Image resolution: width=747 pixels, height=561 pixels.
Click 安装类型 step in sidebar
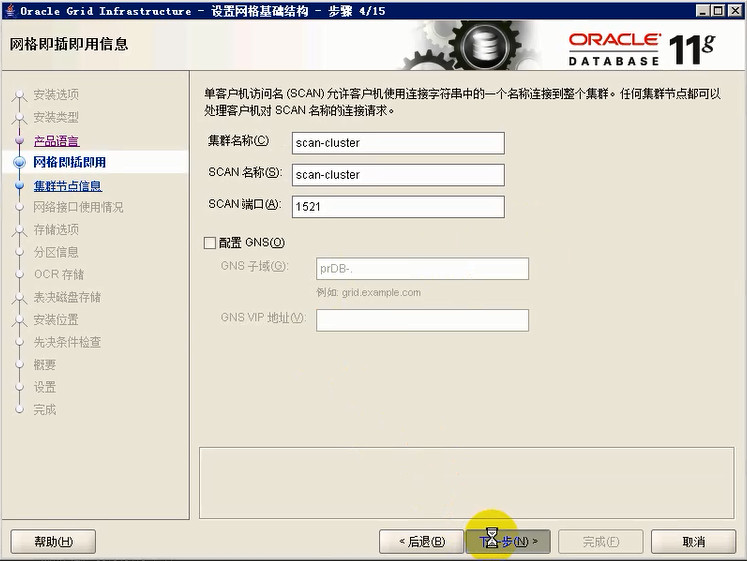click(56, 117)
